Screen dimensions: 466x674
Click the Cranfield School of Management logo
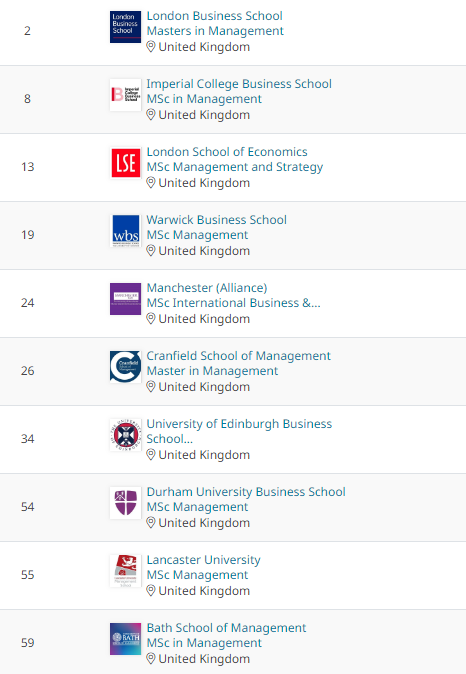pos(125,367)
